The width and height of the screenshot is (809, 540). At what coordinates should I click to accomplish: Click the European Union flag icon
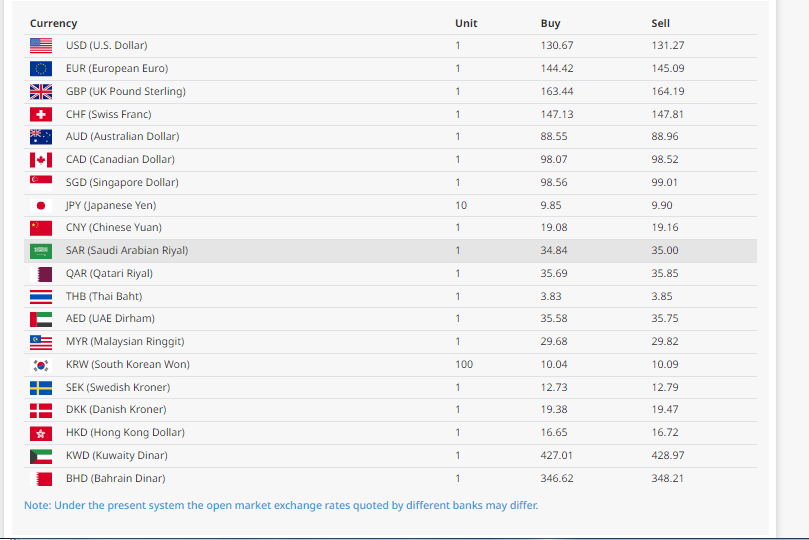point(40,69)
